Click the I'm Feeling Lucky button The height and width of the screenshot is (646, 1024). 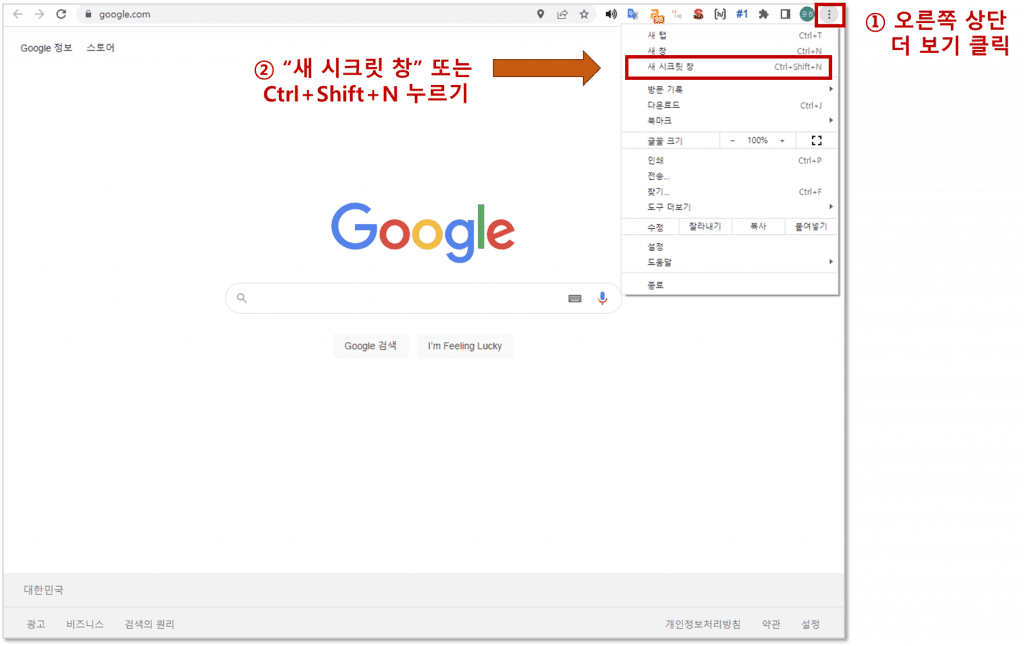coord(465,346)
